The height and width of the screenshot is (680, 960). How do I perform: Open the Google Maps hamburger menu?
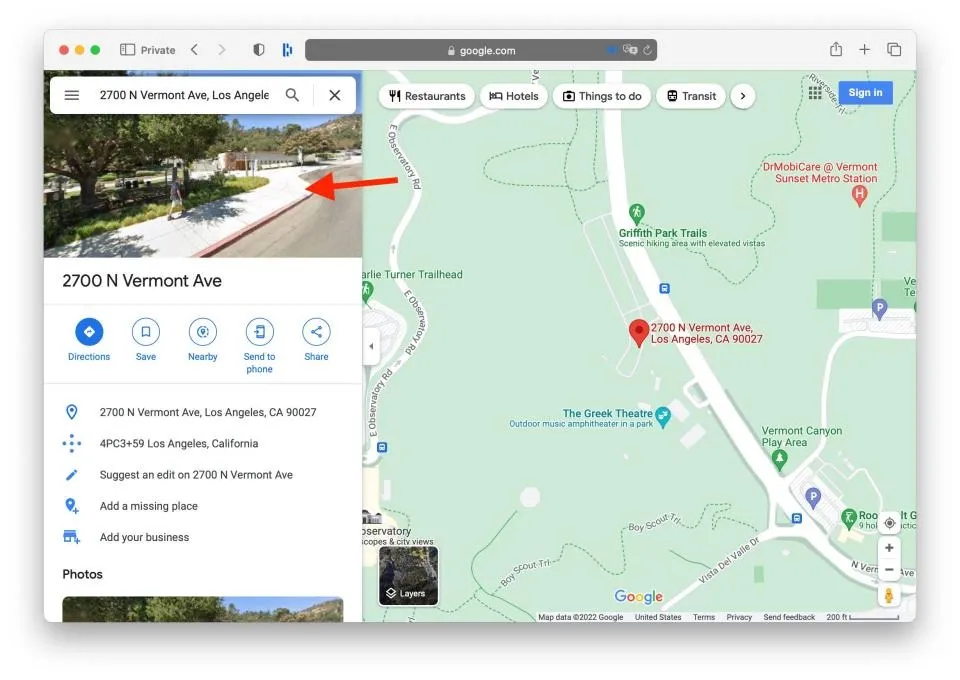click(72, 95)
